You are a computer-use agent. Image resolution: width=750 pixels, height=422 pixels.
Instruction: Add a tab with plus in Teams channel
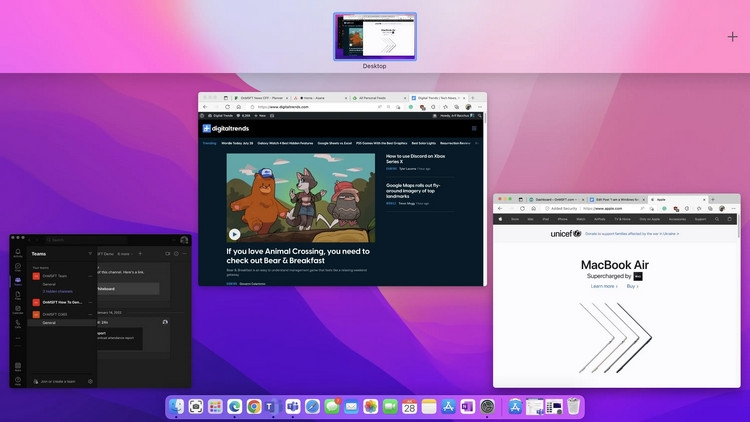140,254
